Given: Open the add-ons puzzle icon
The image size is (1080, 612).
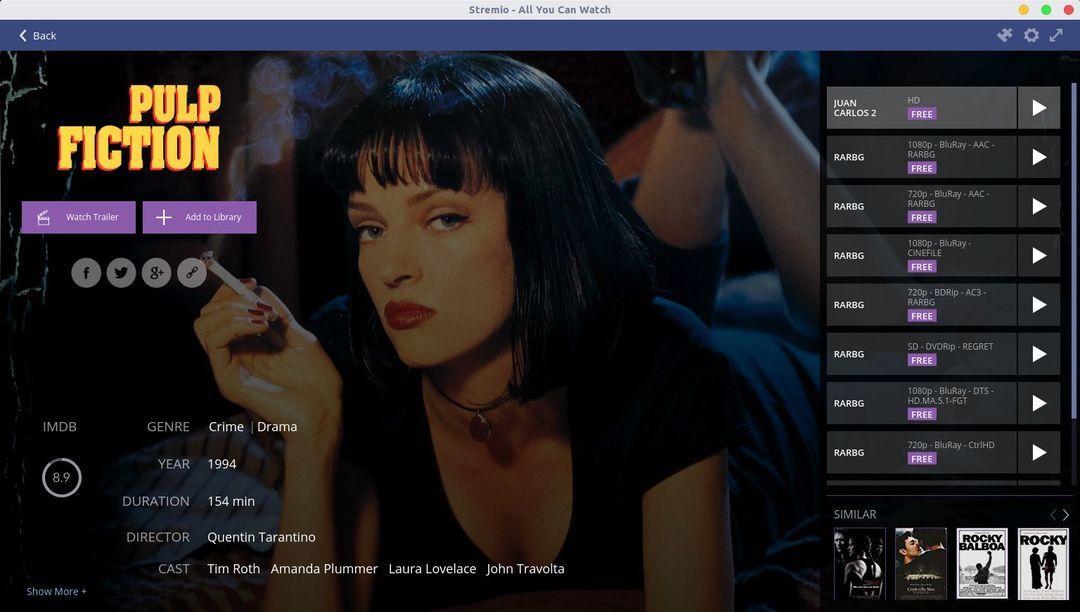Looking at the screenshot, I should click(1005, 35).
